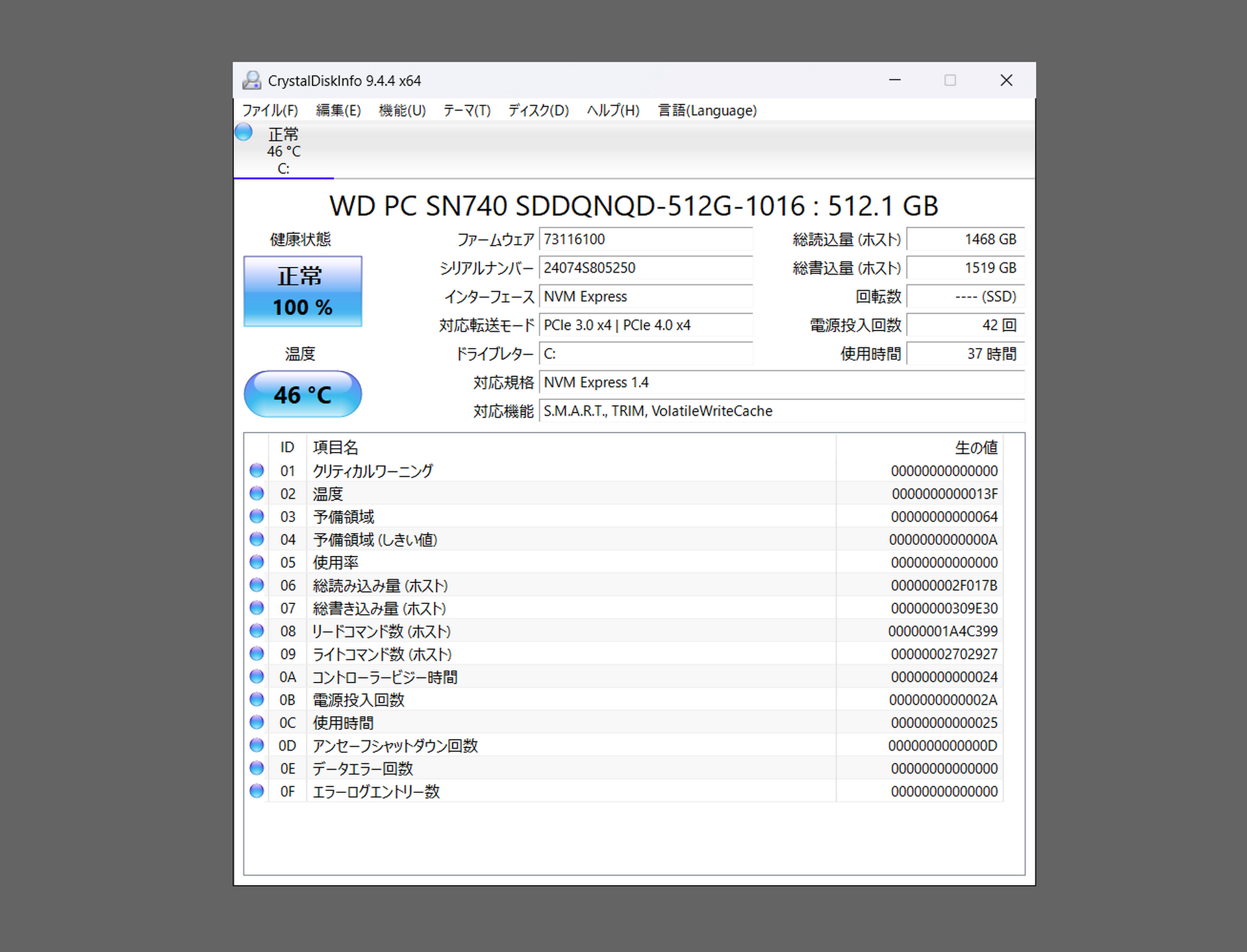Click the firmware field showing 73116100

[x=645, y=239]
